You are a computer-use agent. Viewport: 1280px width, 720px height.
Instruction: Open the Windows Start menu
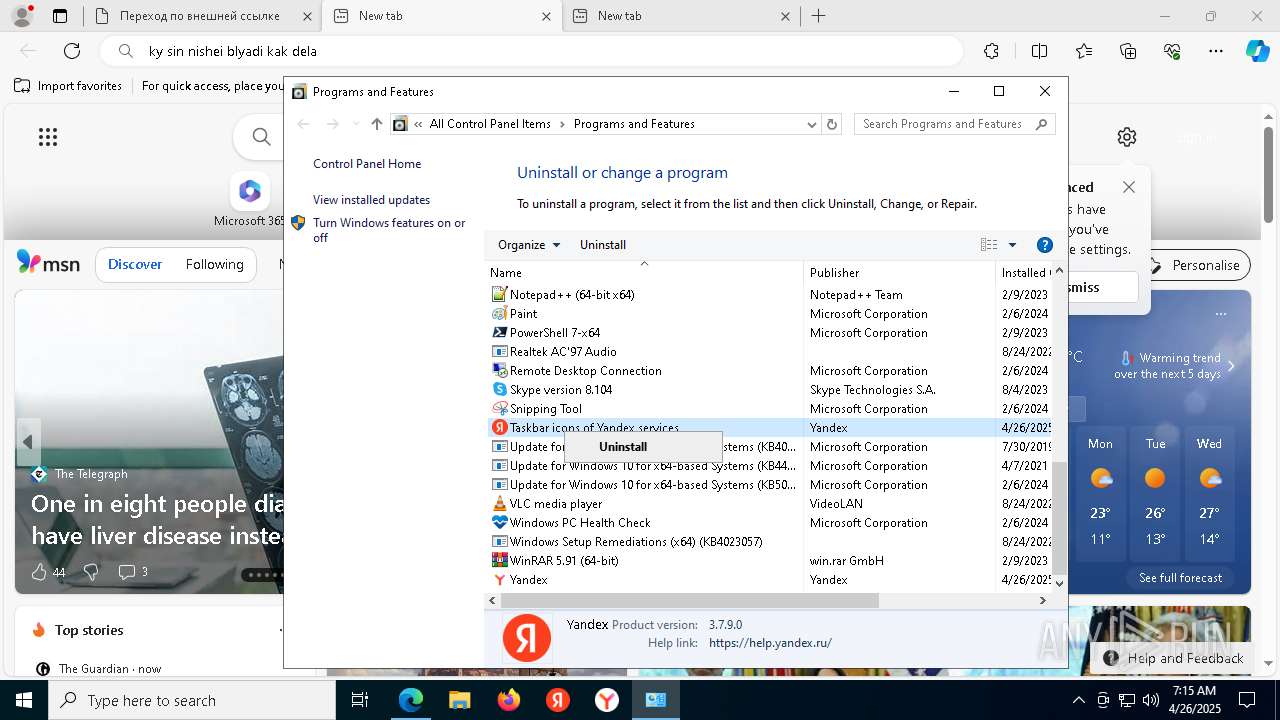point(24,700)
